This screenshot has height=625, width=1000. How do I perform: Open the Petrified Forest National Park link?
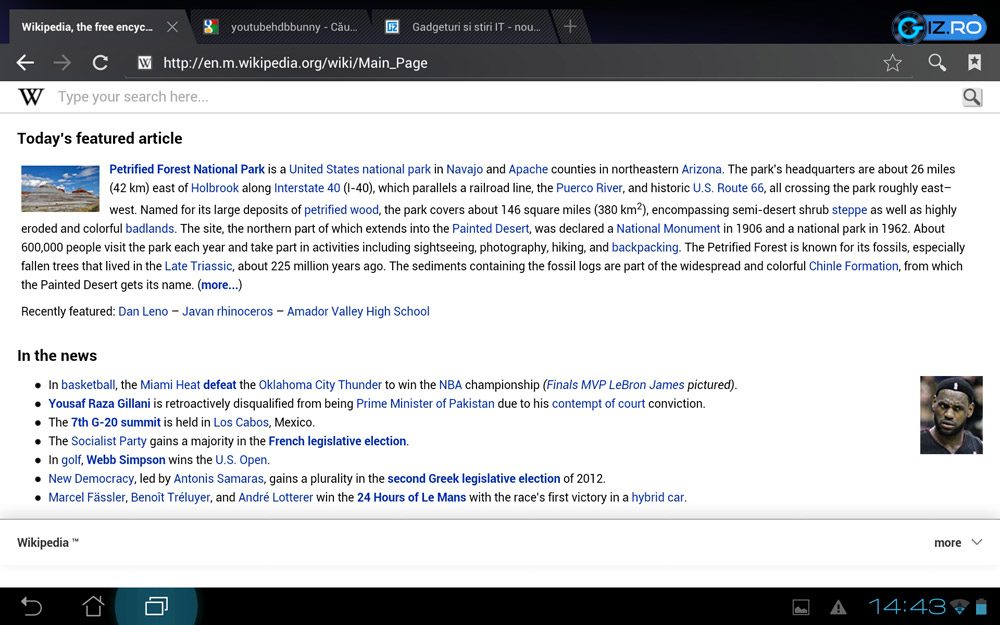(x=187, y=169)
